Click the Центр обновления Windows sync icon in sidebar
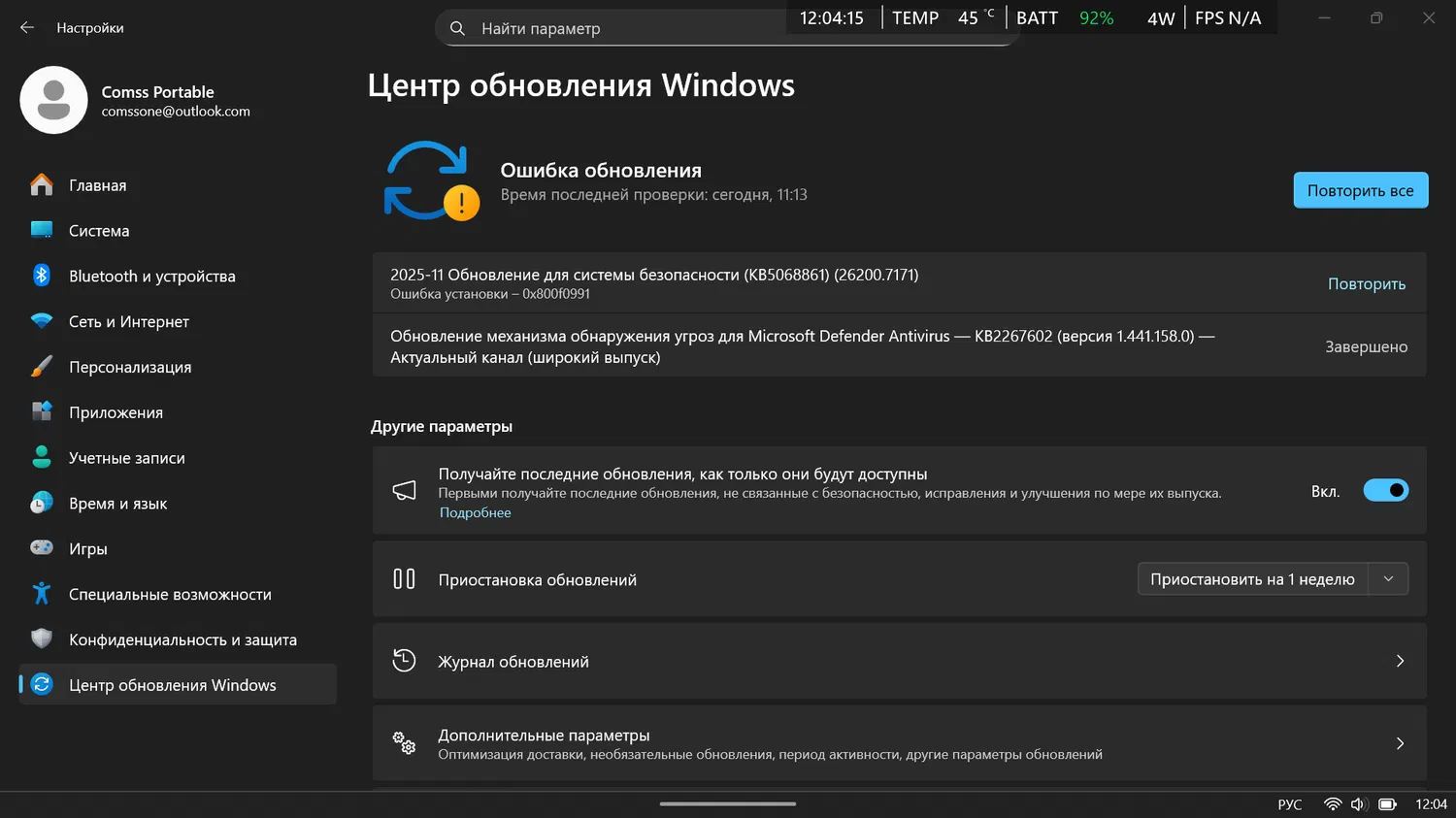Viewport: 1456px width, 818px height. (42, 685)
